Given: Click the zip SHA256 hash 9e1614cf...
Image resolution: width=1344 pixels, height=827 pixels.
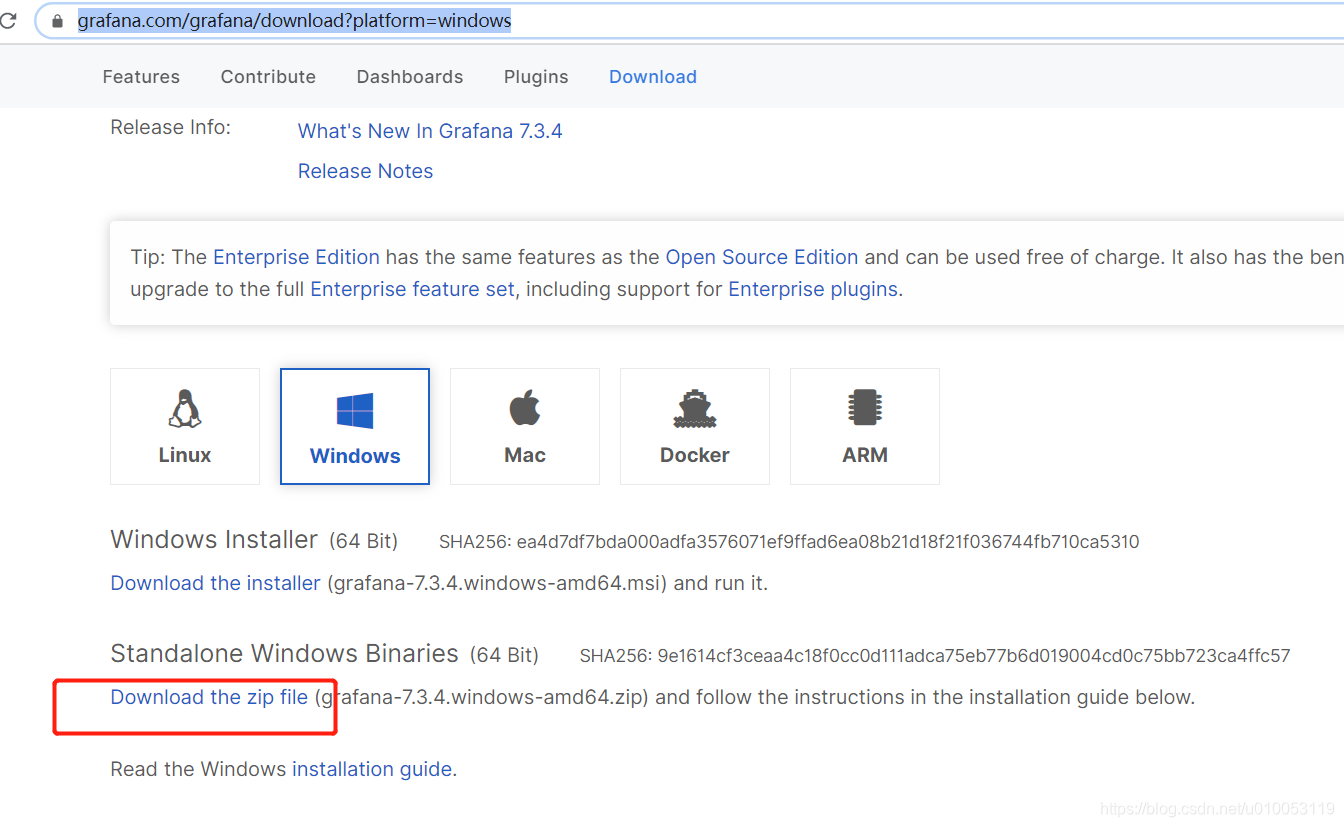Looking at the screenshot, I should [974, 656].
